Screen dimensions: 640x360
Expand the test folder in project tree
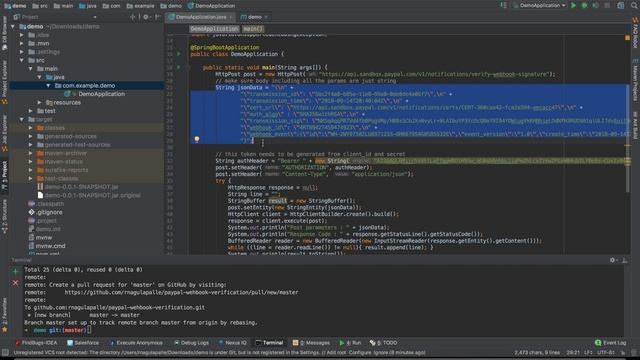[31, 111]
